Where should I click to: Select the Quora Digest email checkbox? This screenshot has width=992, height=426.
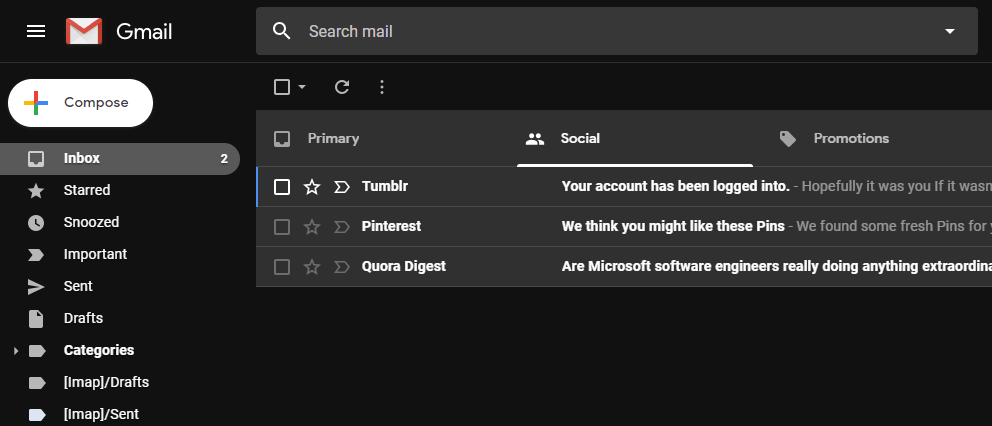(x=282, y=267)
